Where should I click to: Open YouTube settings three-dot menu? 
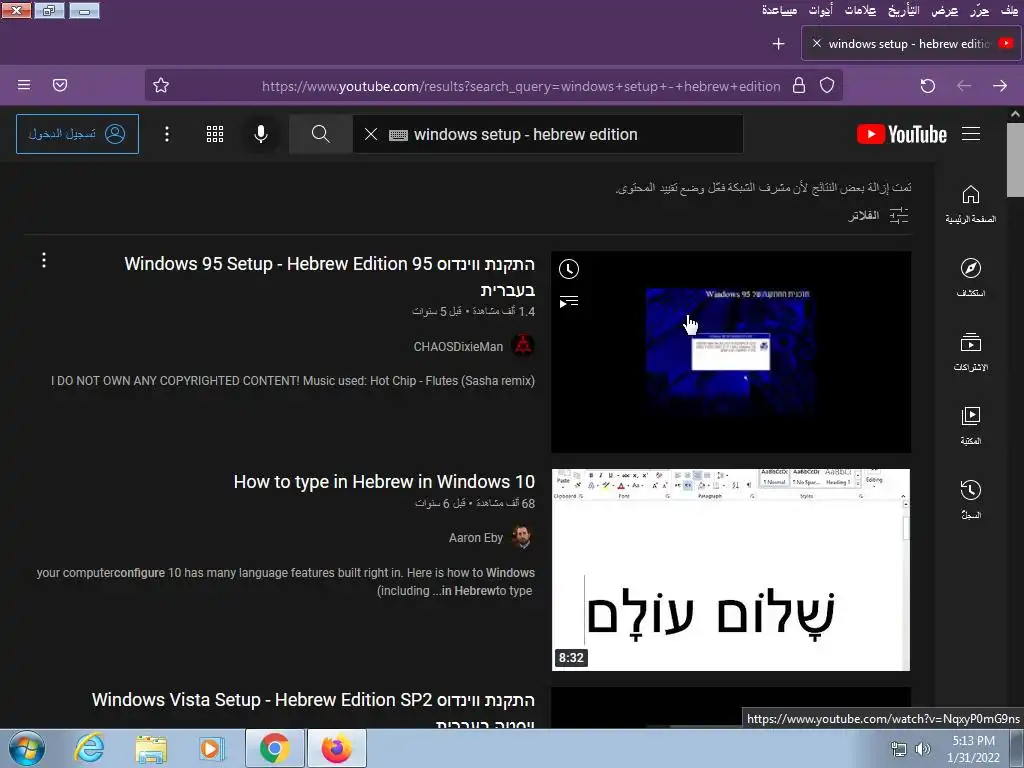coord(167,134)
